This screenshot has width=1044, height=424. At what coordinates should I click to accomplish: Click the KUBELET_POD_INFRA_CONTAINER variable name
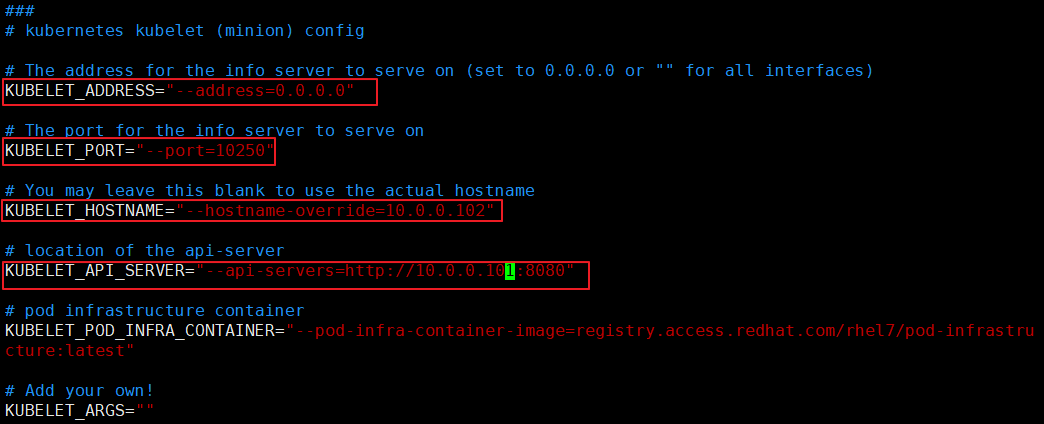click(138, 331)
